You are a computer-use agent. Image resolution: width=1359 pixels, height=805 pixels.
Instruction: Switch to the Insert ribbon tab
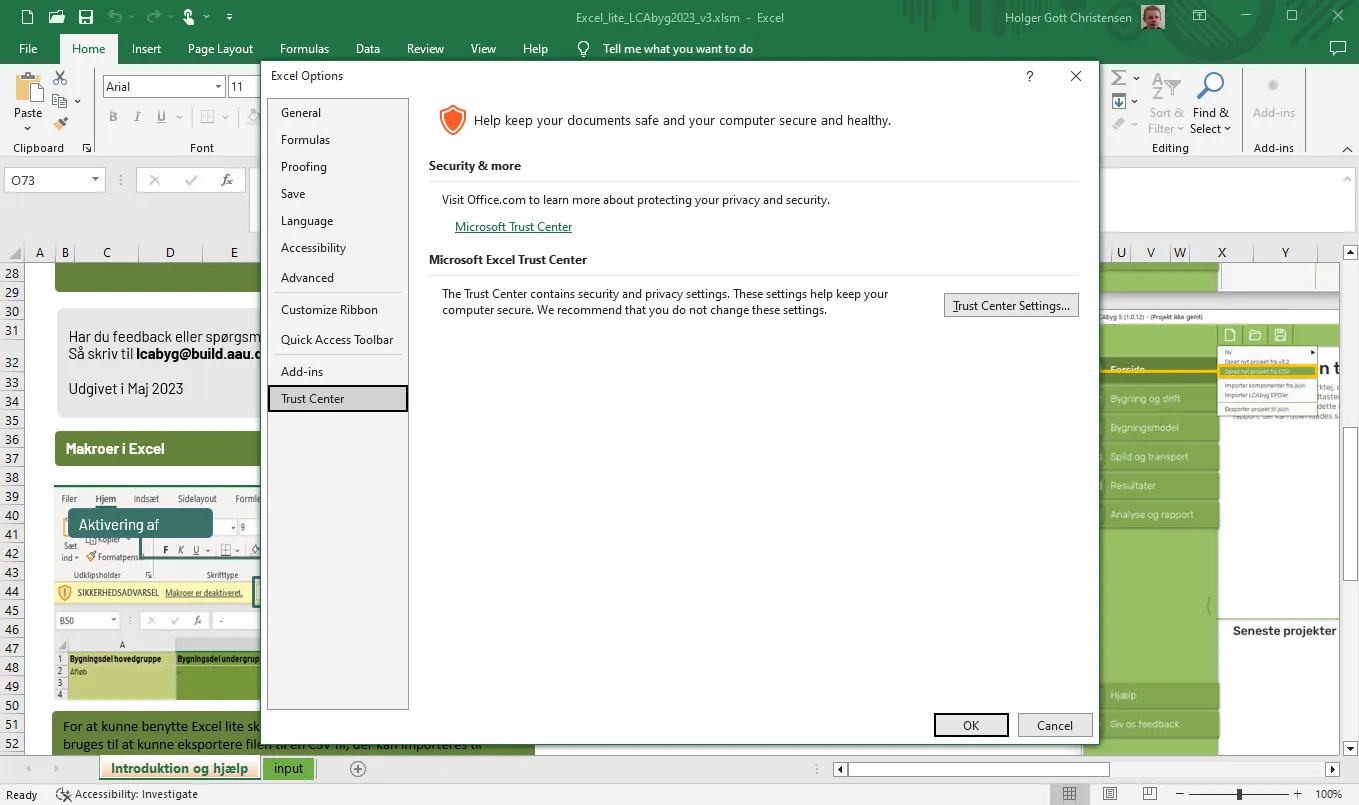tap(146, 48)
